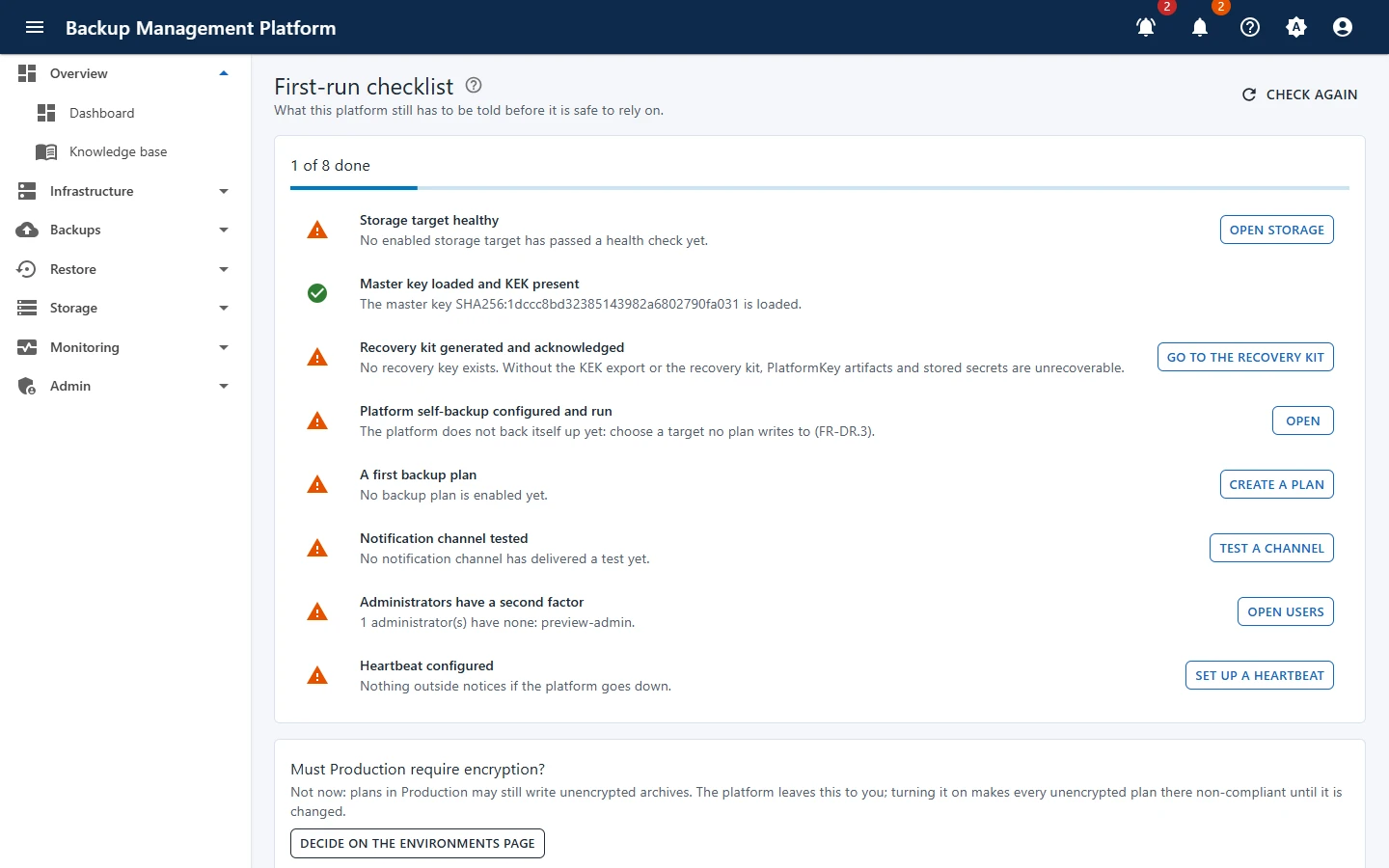This screenshot has width=1389, height=868.
Task: Click the Admin shield icon
Action: [27, 386]
